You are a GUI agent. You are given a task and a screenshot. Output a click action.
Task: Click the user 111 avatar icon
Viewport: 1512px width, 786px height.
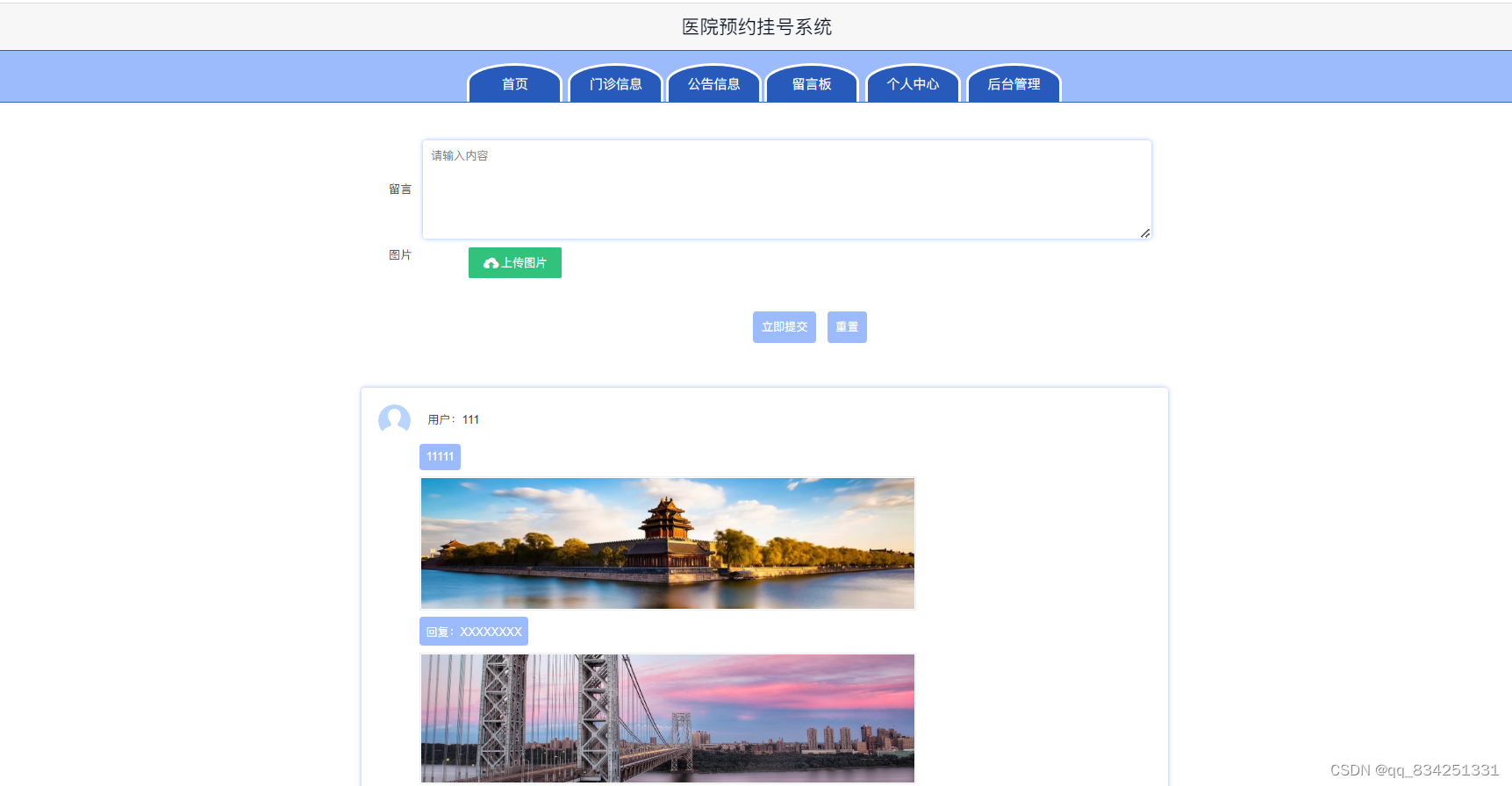(394, 420)
